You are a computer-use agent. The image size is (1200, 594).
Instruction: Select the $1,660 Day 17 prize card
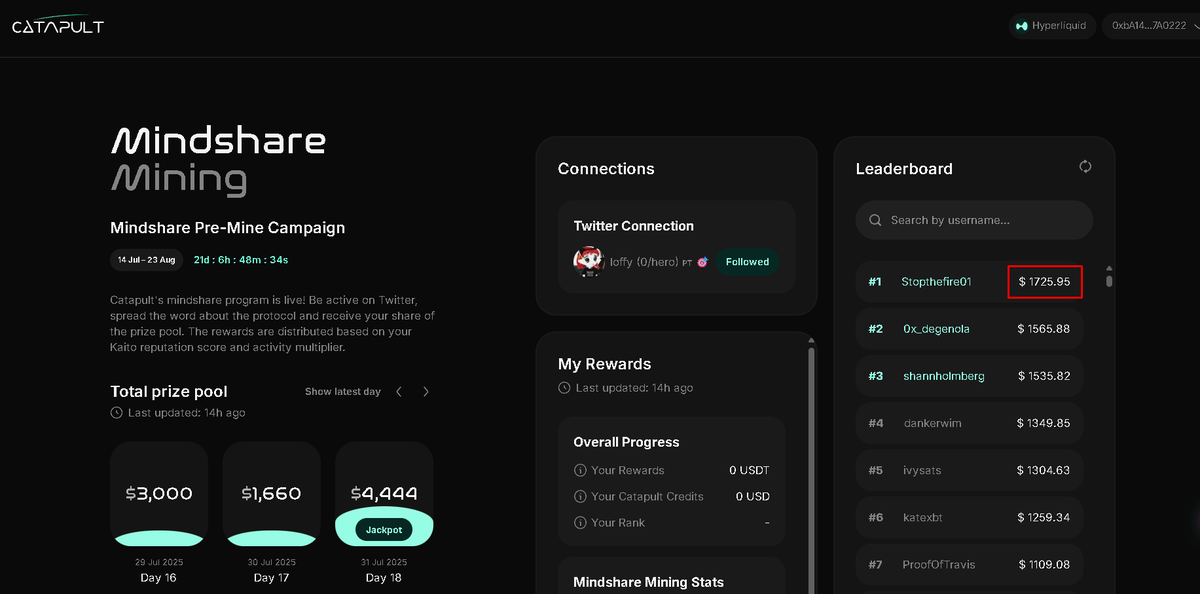click(x=271, y=493)
